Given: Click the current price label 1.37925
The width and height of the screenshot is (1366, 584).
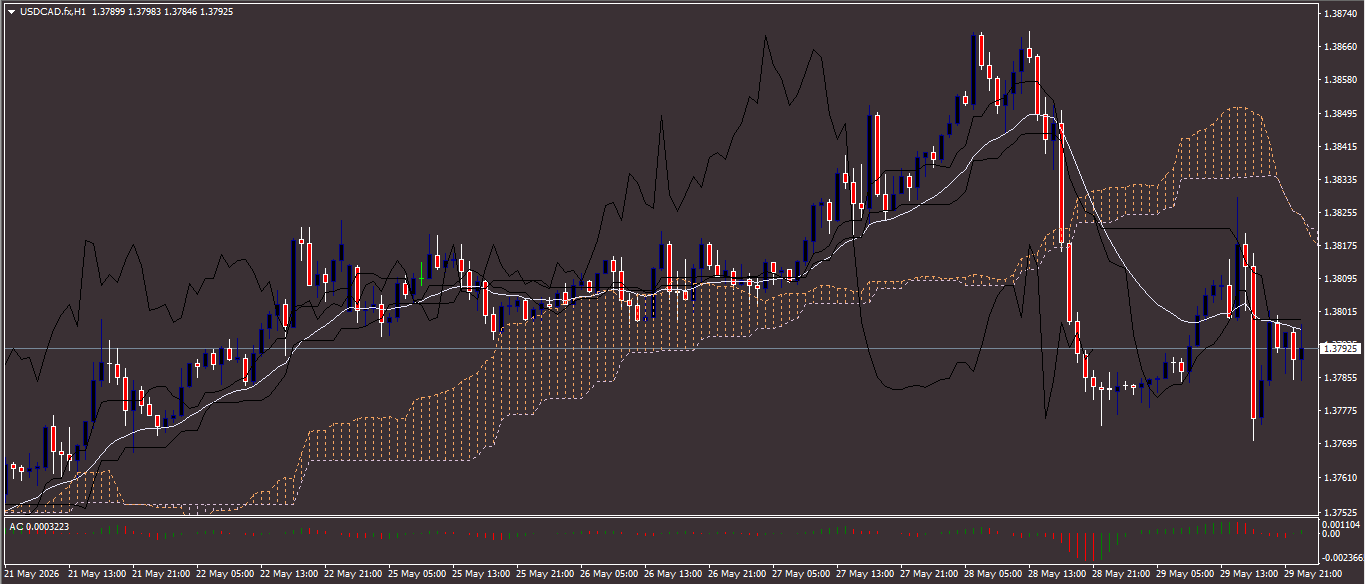Looking at the screenshot, I should click(x=1341, y=348).
